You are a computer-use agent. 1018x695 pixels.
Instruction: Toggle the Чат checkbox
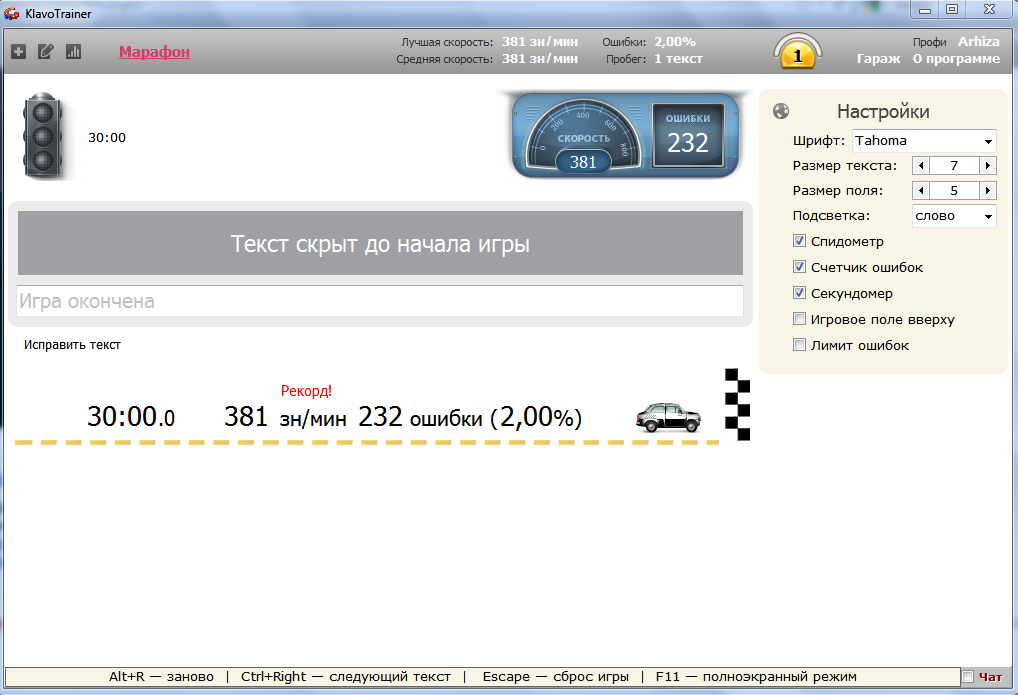[967, 677]
